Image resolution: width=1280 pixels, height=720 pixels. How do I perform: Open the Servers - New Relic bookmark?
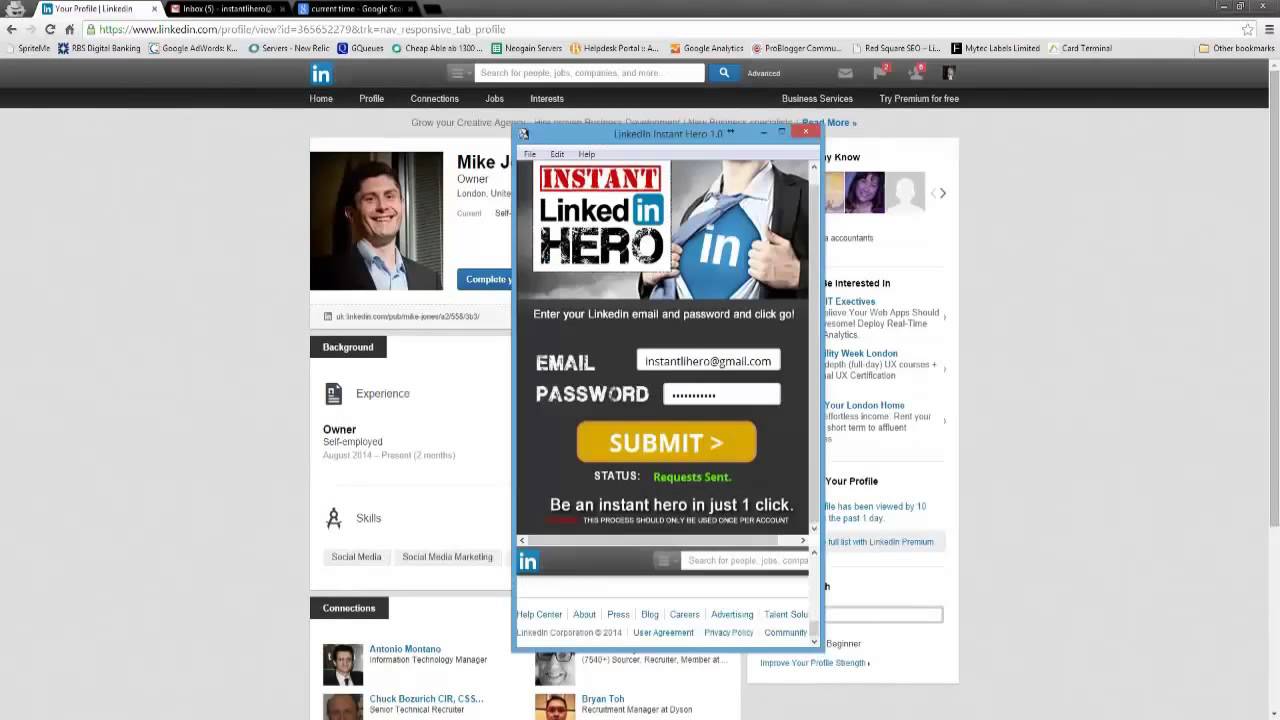pos(289,48)
